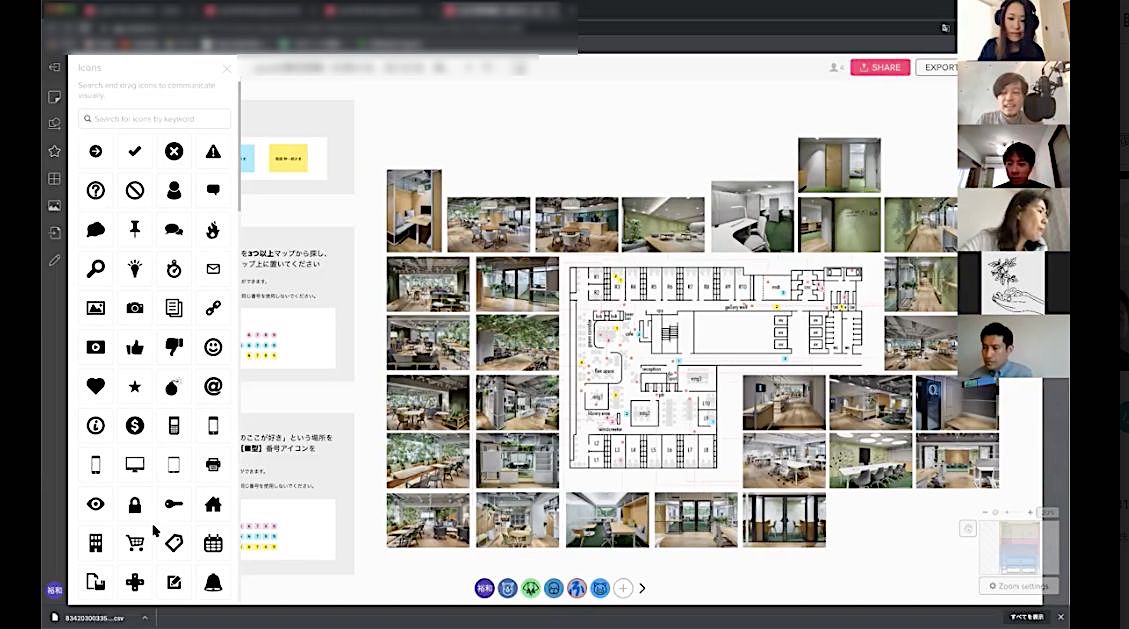Open Zoom settings
The image size is (1129, 629).
click(x=1018, y=586)
